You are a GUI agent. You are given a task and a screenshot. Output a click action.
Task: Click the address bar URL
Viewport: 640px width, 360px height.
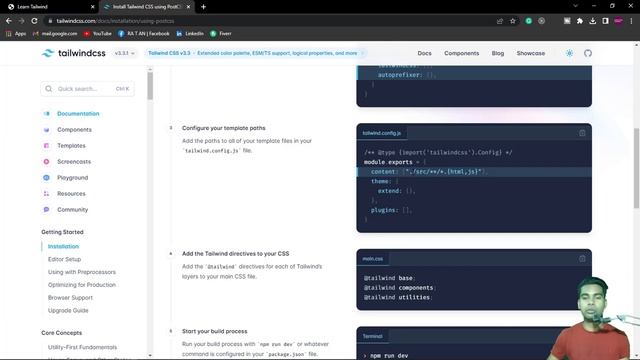click(115, 21)
